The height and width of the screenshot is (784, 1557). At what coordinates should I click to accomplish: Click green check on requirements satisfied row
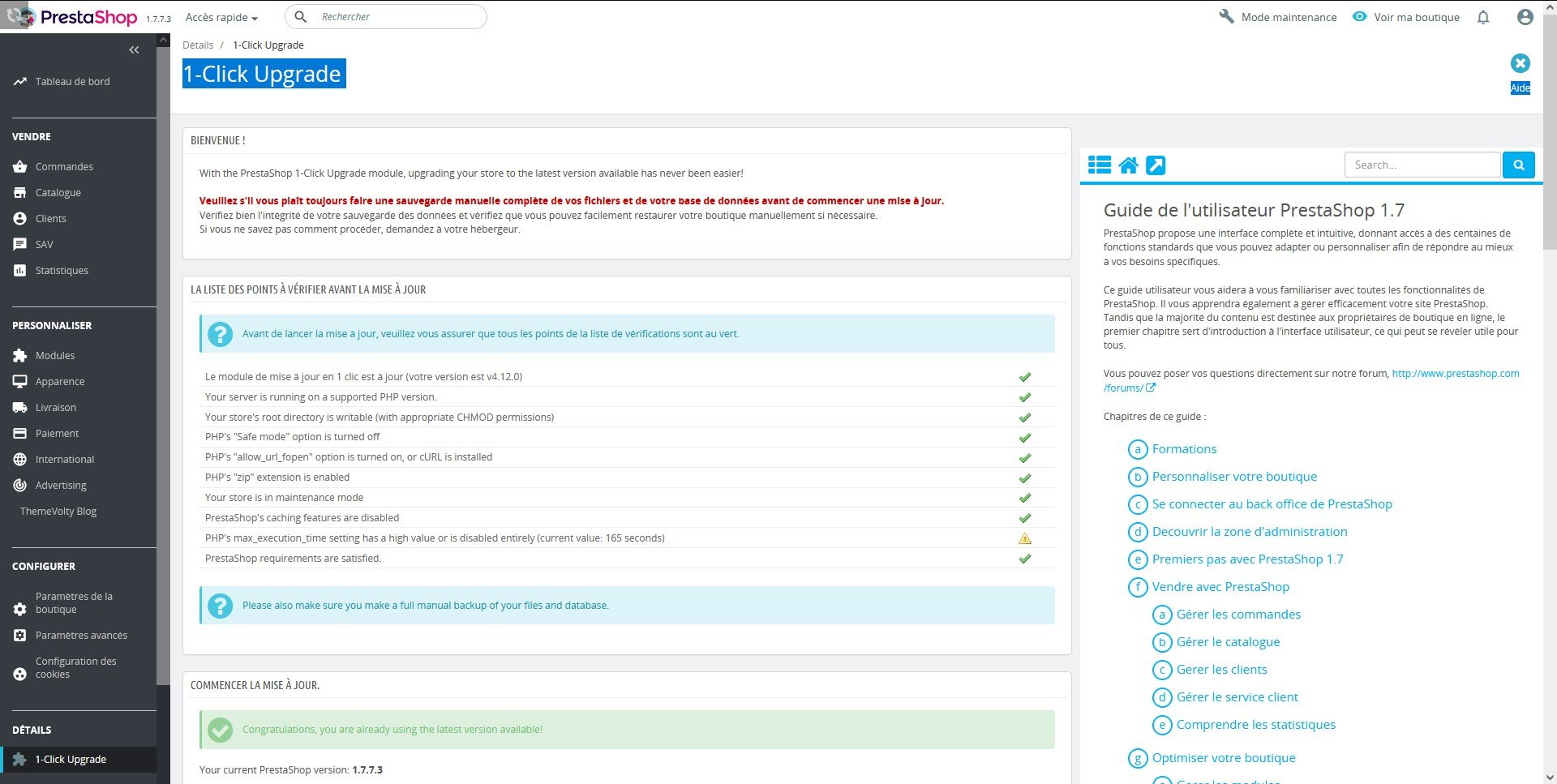[1025, 559]
